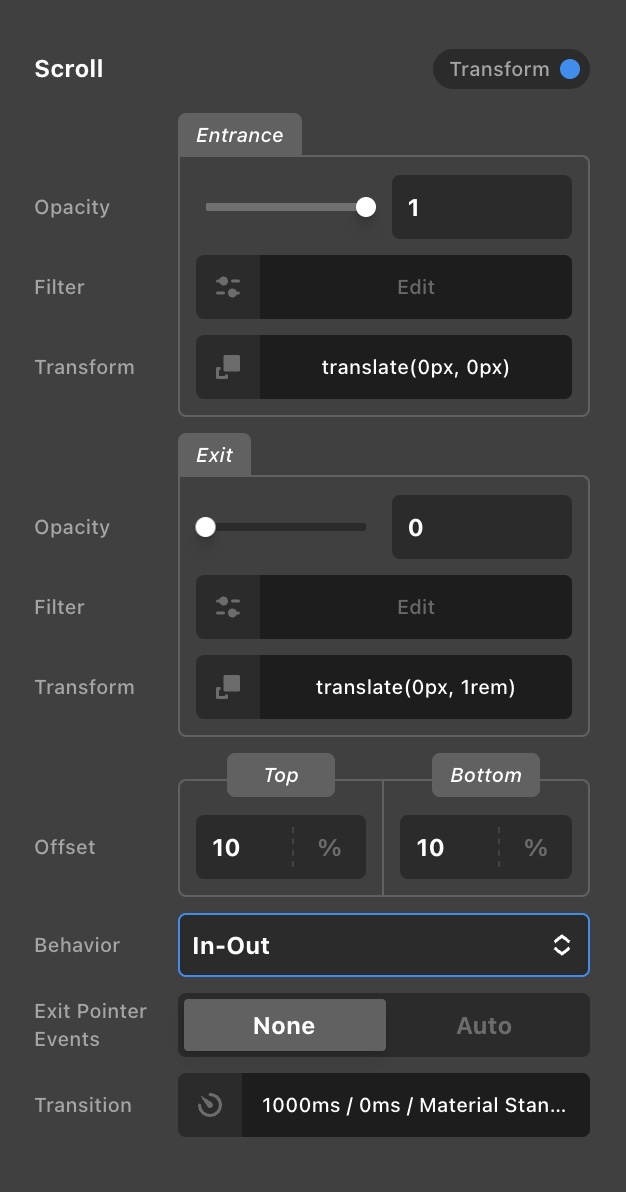Click Edit for the Exit filter
Viewport: 626px width, 1192px height.
416,607
